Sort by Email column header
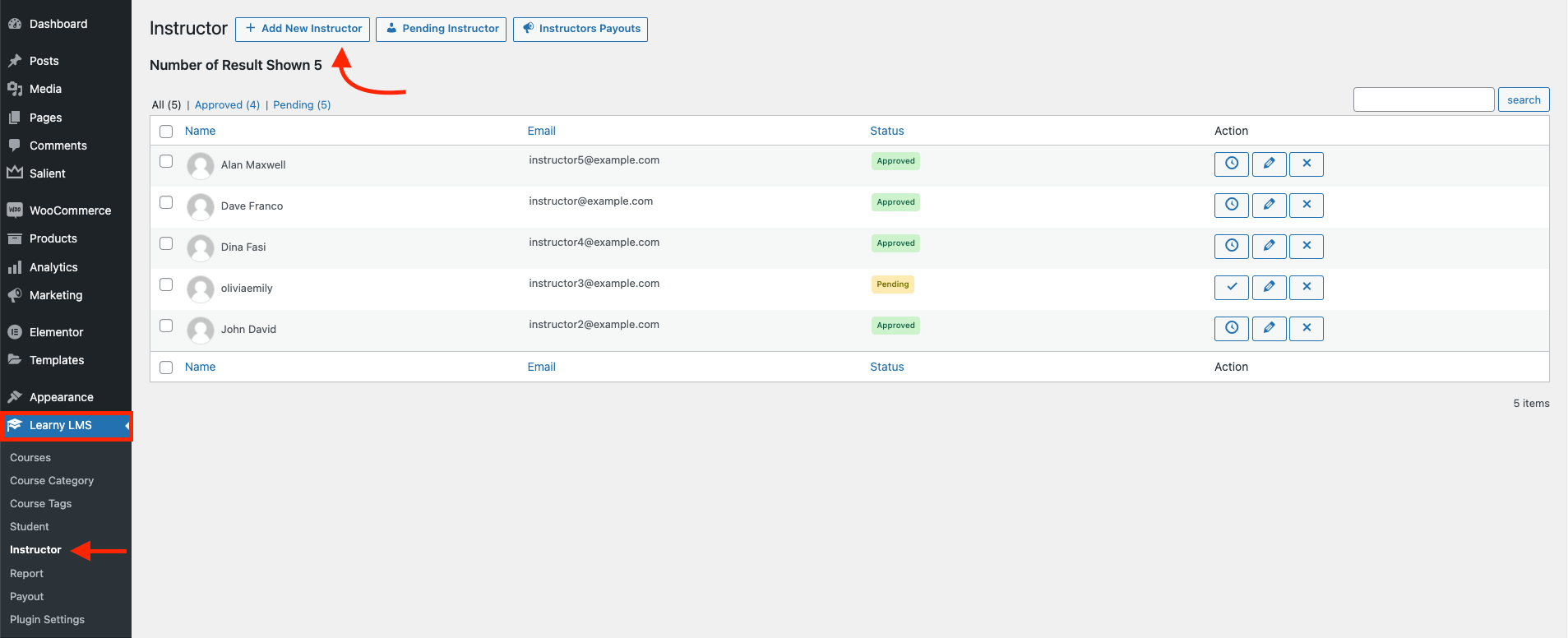 (x=541, y=131)
